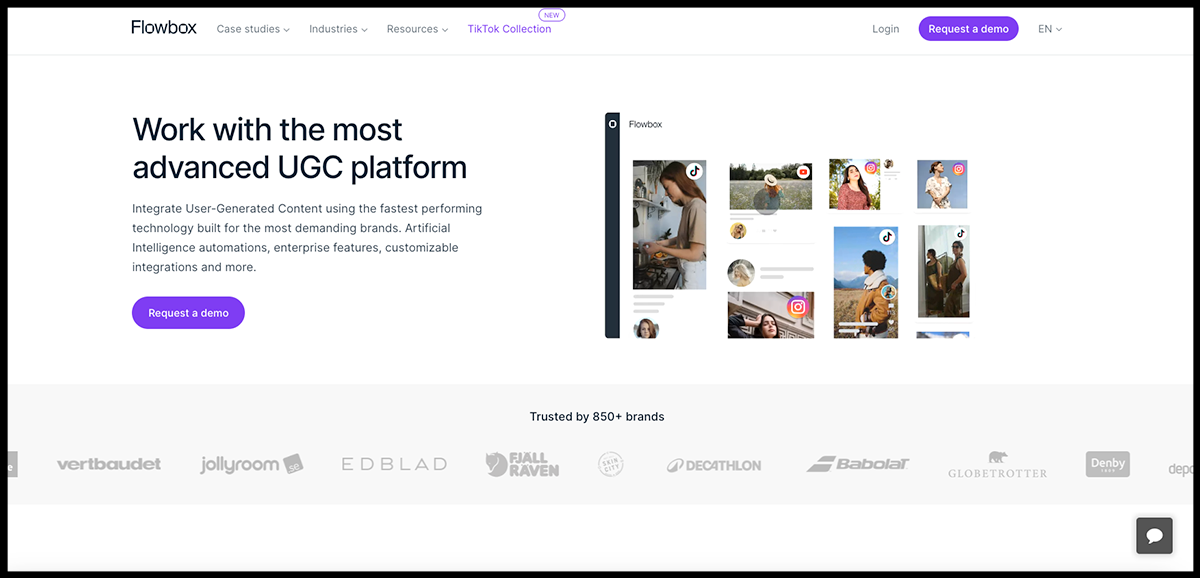This screenshot has width=1200, height=578.
Task: Expand the Industries dropdown menu
Action: pos(338,29)
